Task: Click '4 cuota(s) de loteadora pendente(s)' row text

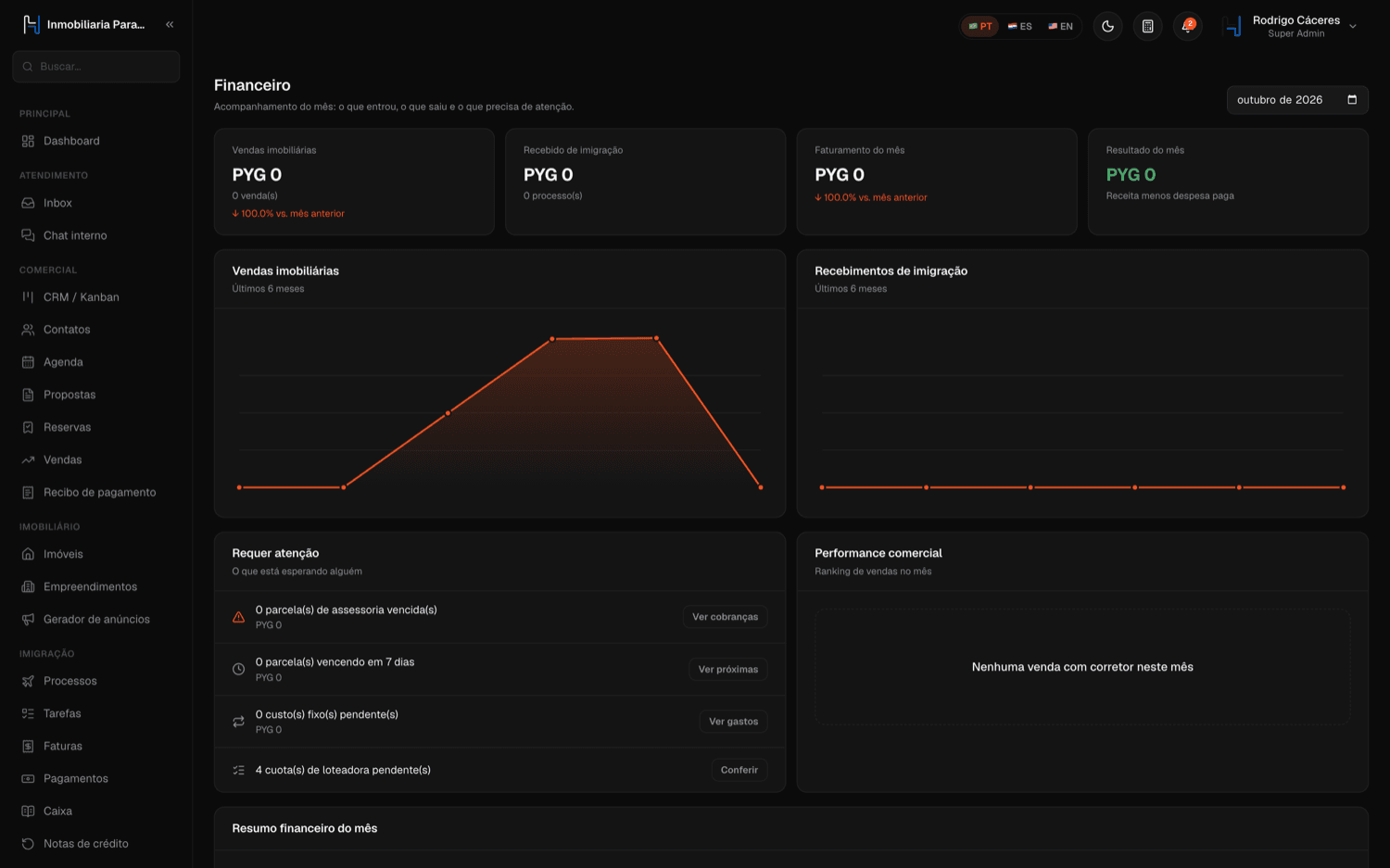Action: click(x=343, y=770)
